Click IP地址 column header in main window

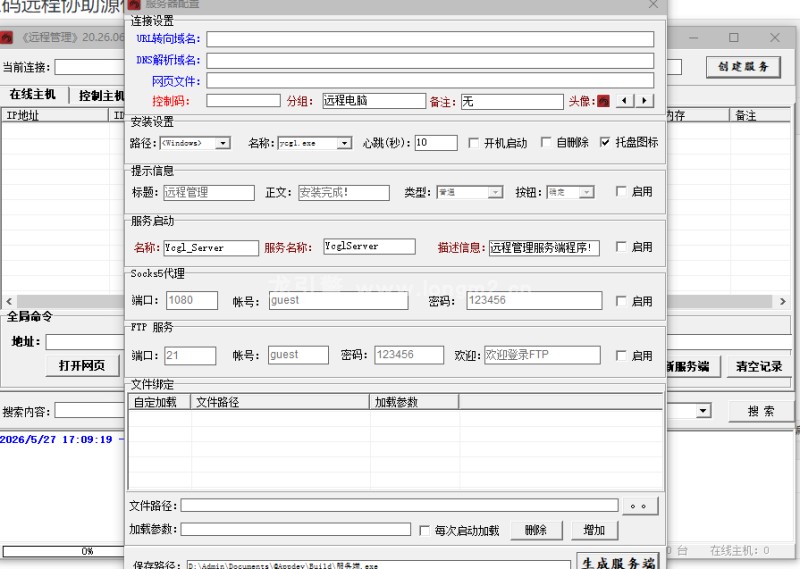[x=55, y=116]
